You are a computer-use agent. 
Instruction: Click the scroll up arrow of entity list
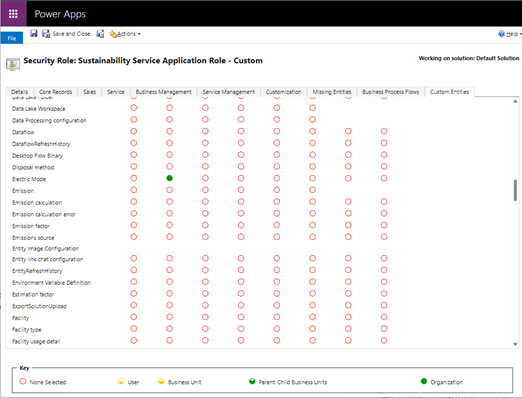[x=515, y=101]
